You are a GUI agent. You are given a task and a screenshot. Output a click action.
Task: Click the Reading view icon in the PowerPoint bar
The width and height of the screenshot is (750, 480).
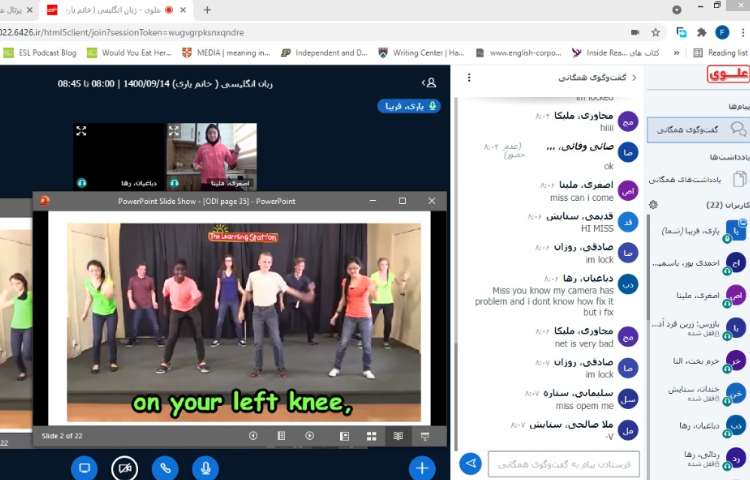click(398, 436)
